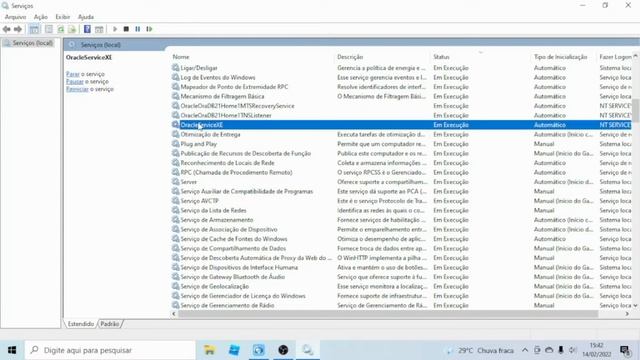640x360 pixels.
Task: Select the Serviço AVCTP row
Action: click(401, 201)
